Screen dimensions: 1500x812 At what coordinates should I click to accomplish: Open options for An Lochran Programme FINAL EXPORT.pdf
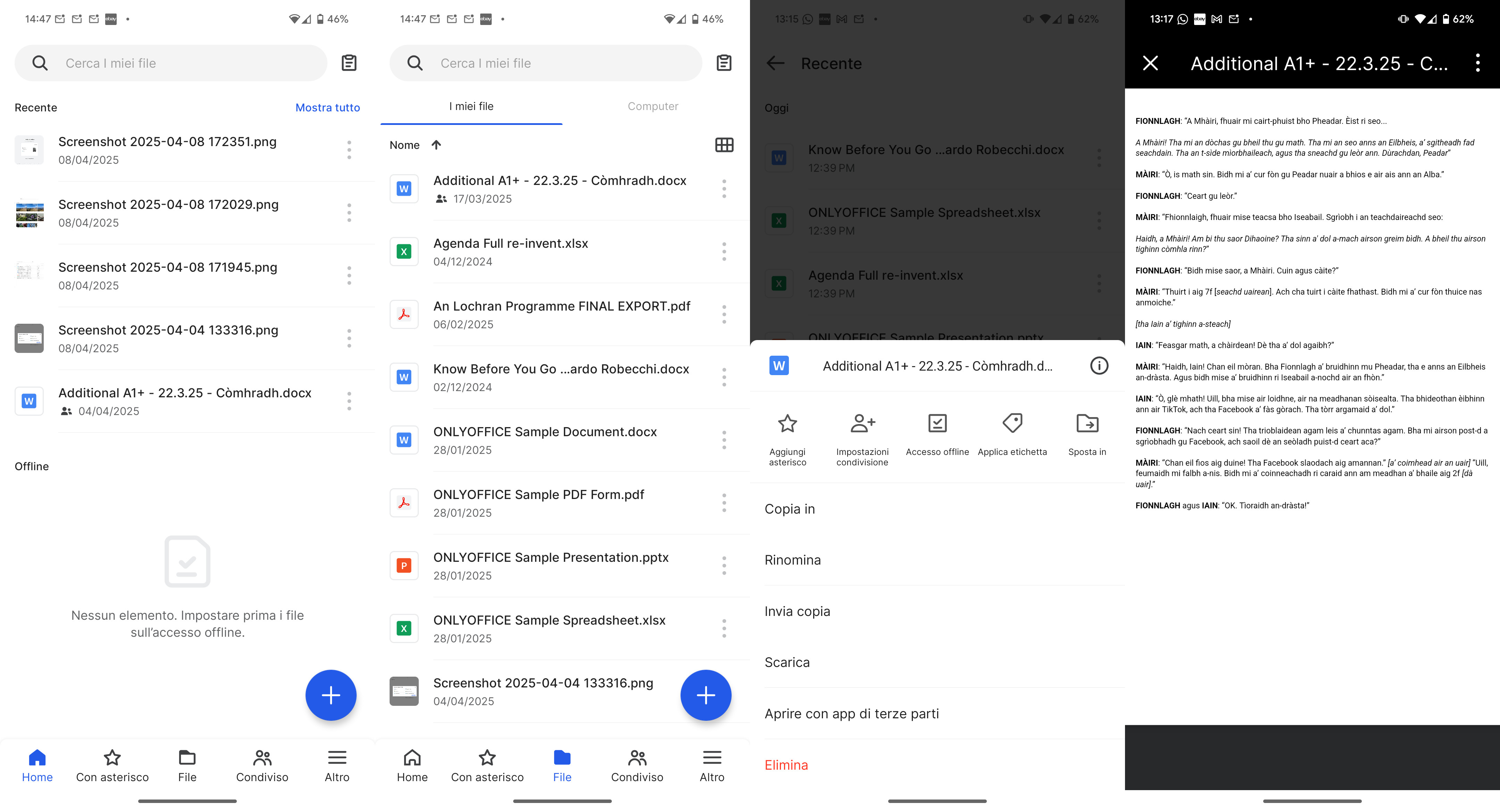[x=724, y=314]
